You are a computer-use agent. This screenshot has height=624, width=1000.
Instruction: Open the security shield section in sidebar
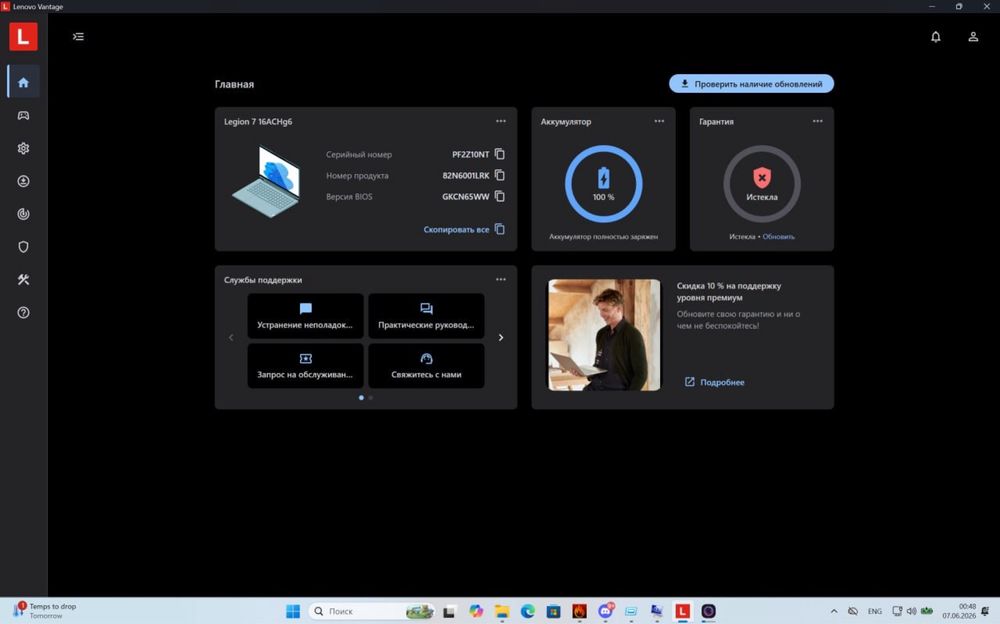[24, 247]
